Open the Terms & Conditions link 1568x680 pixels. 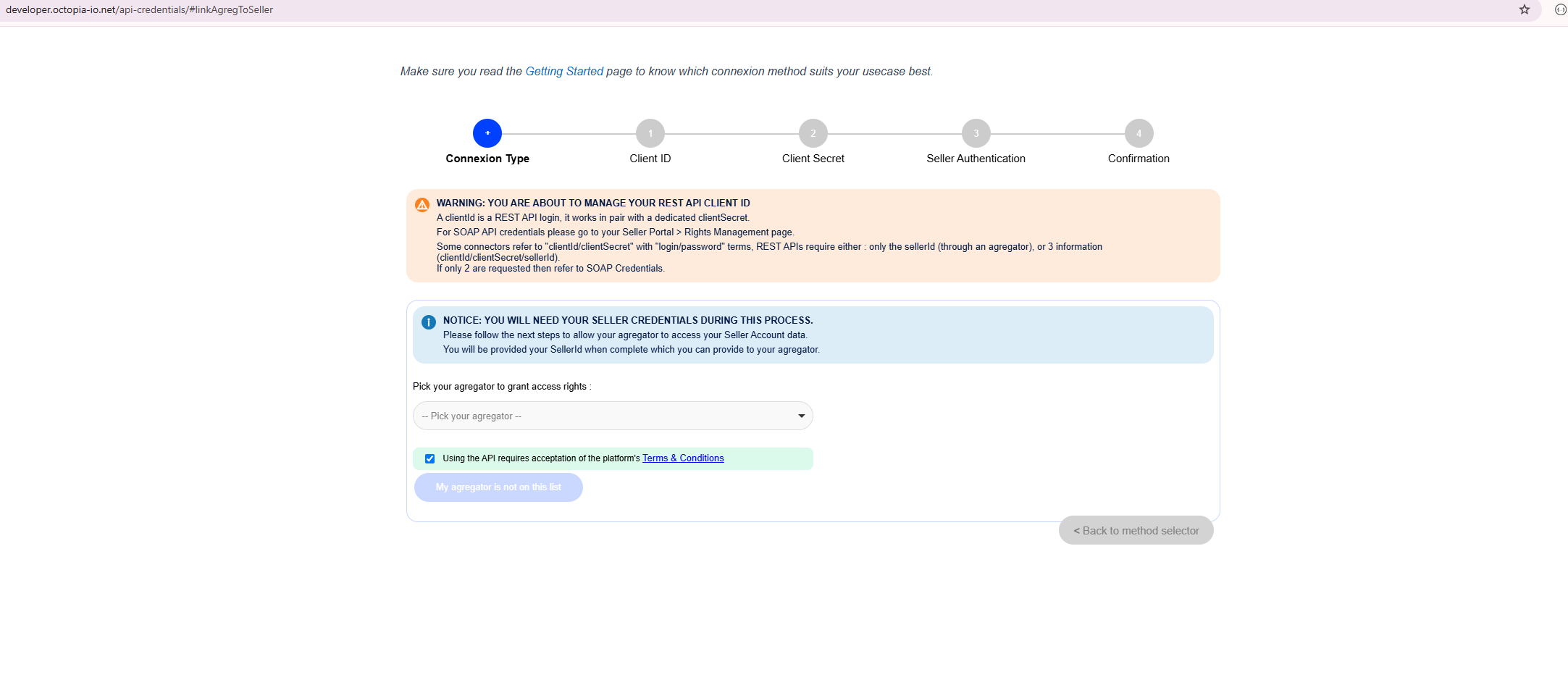point(683,458)
